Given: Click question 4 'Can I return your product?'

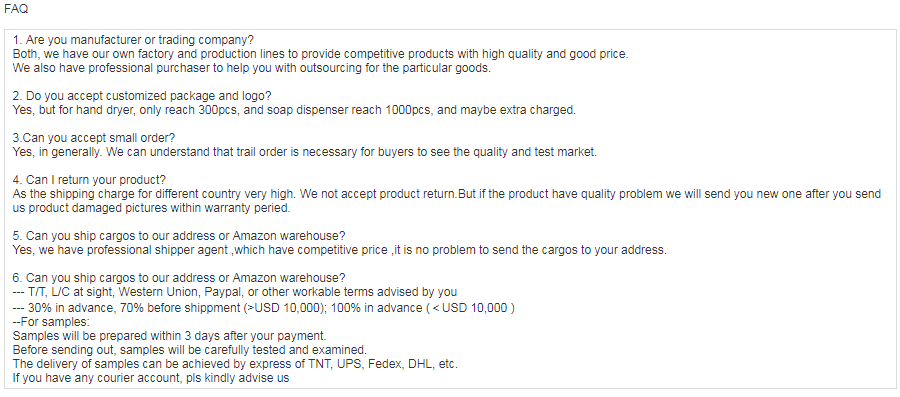Looking at the screenshot, I should click(89, 180).
